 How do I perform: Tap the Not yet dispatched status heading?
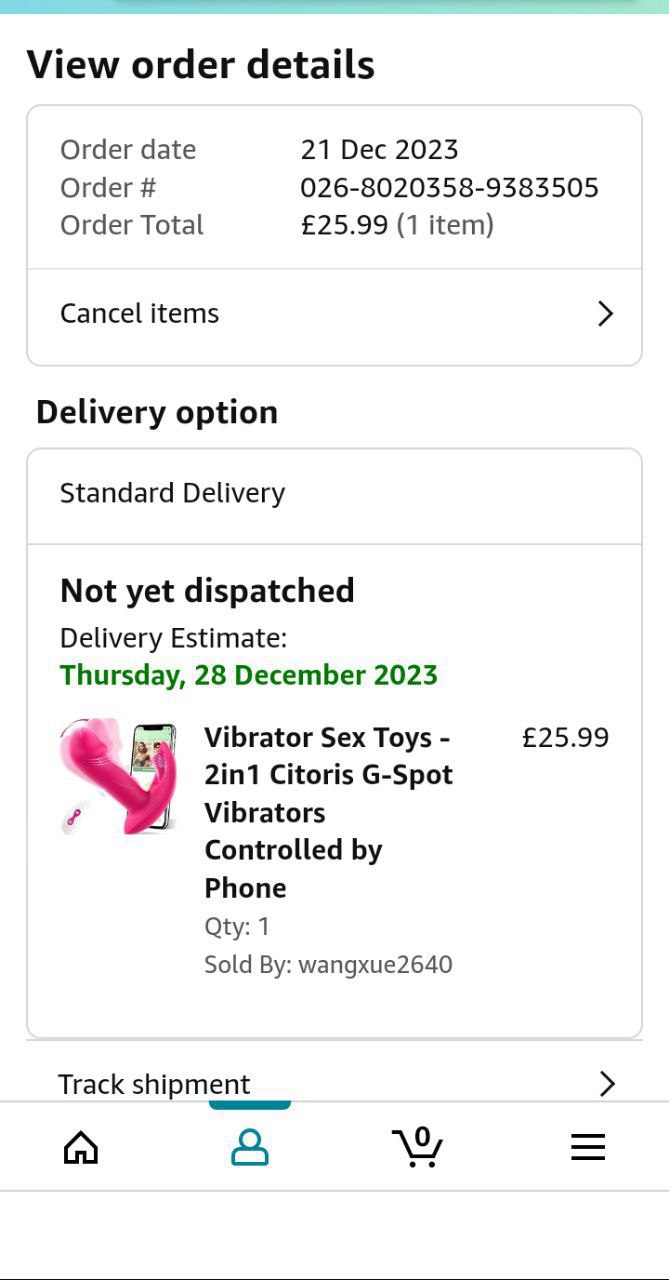[x=207, y=591]
